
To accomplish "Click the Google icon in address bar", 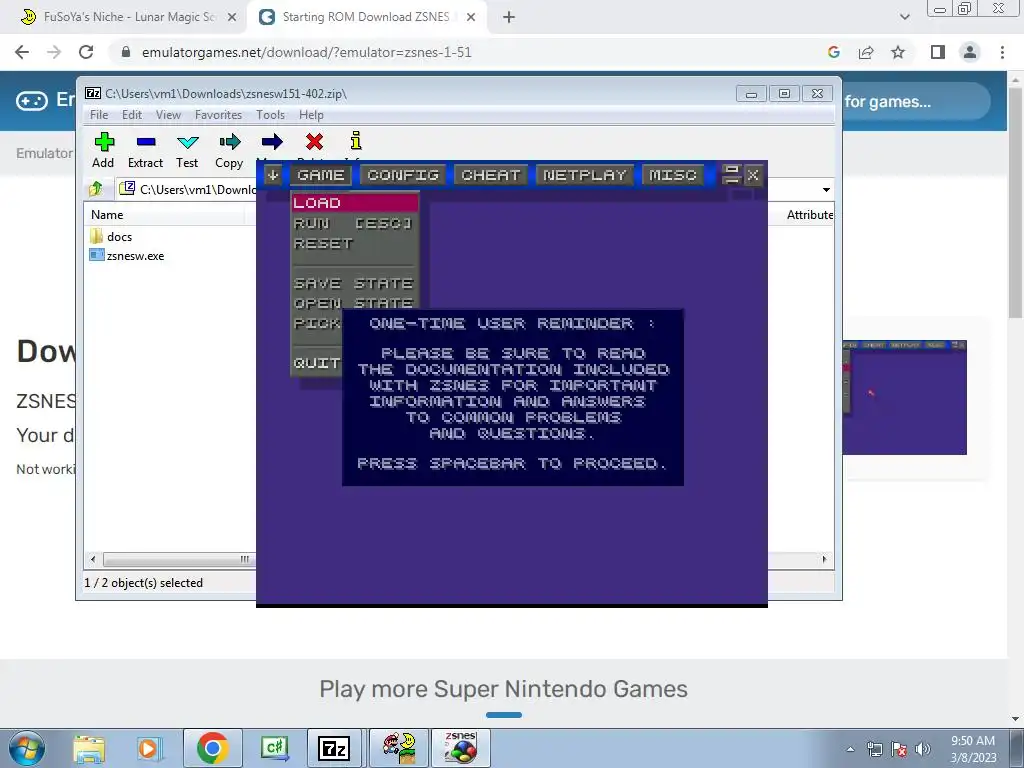I will pyautogui.click(x=833, y=52).
